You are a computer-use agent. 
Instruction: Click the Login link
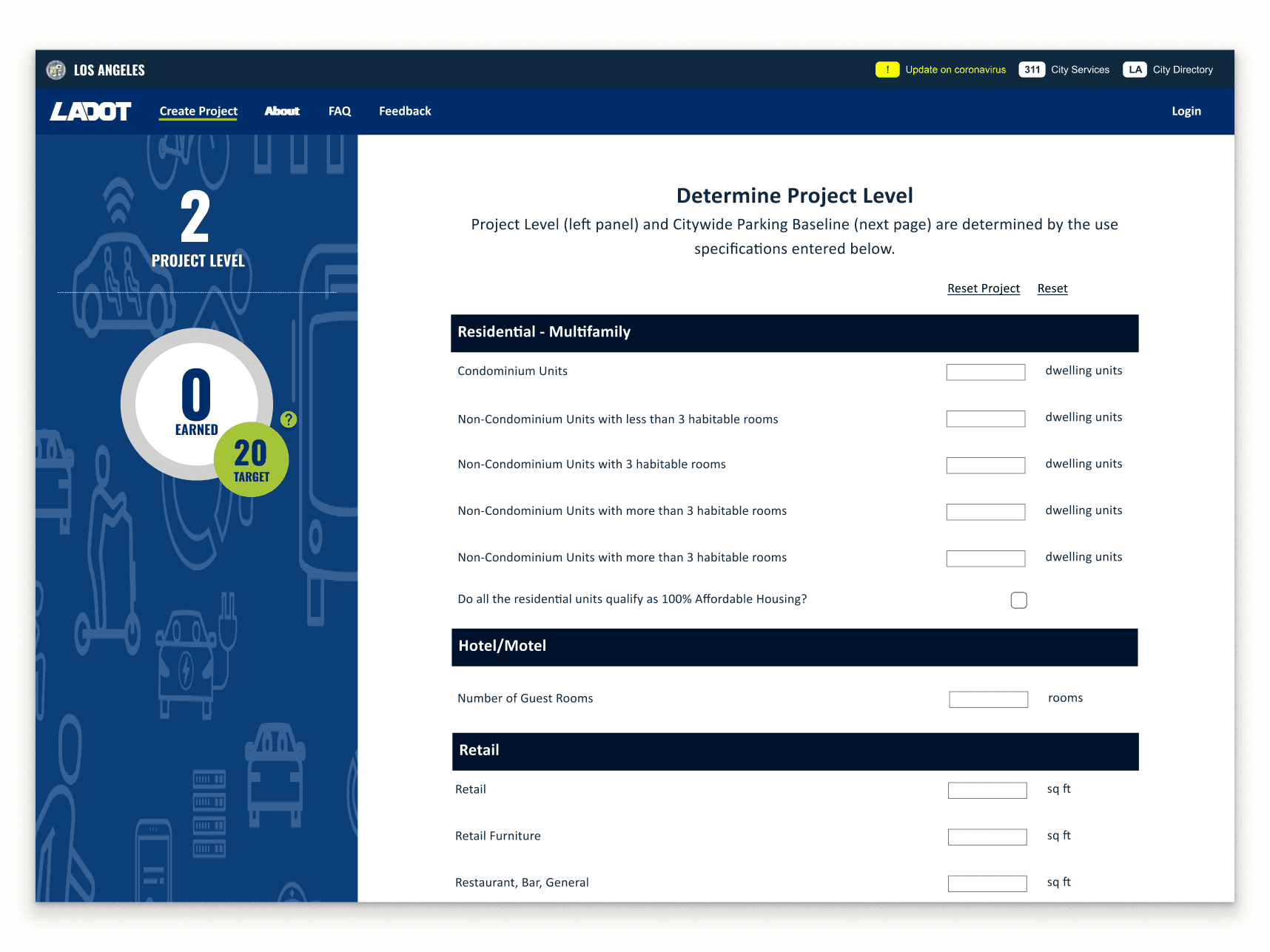tap(1186, 111)
